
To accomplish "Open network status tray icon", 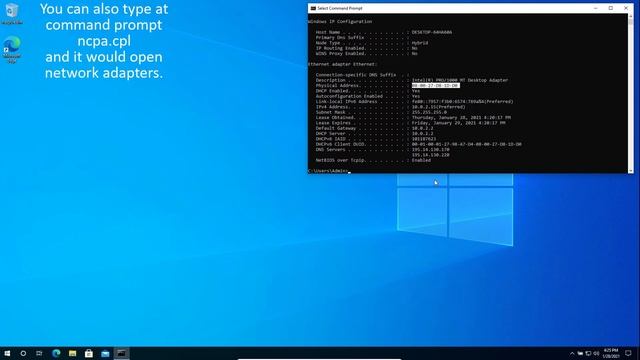I will [588, 353].
